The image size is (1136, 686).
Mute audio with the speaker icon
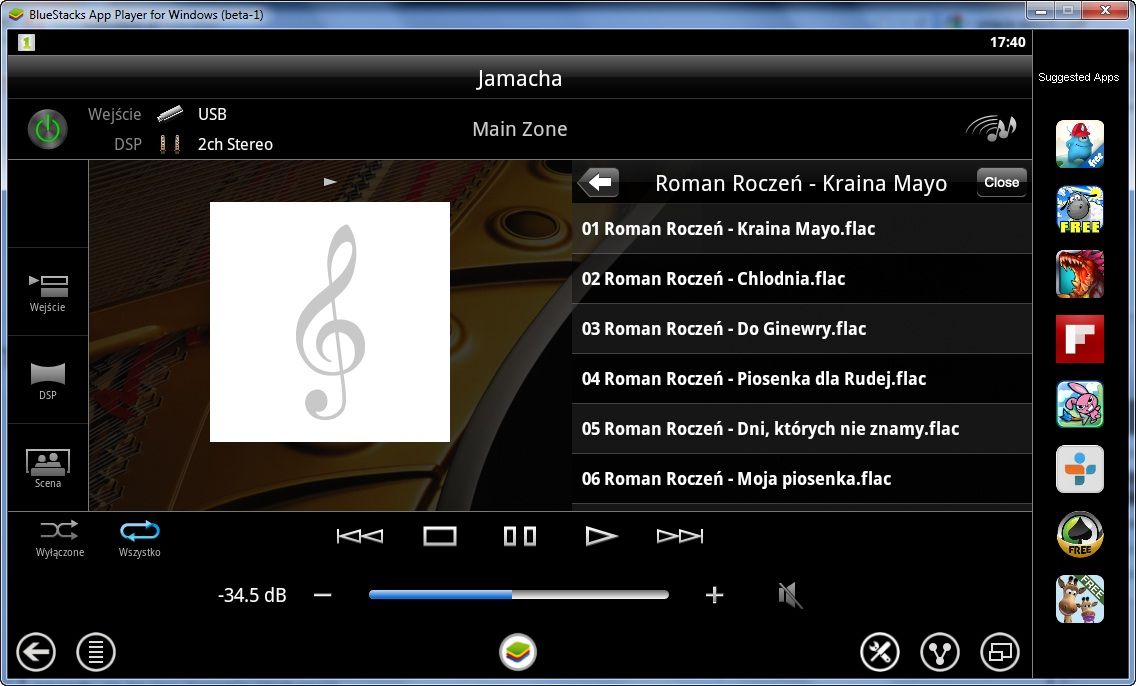pos(790,595)
